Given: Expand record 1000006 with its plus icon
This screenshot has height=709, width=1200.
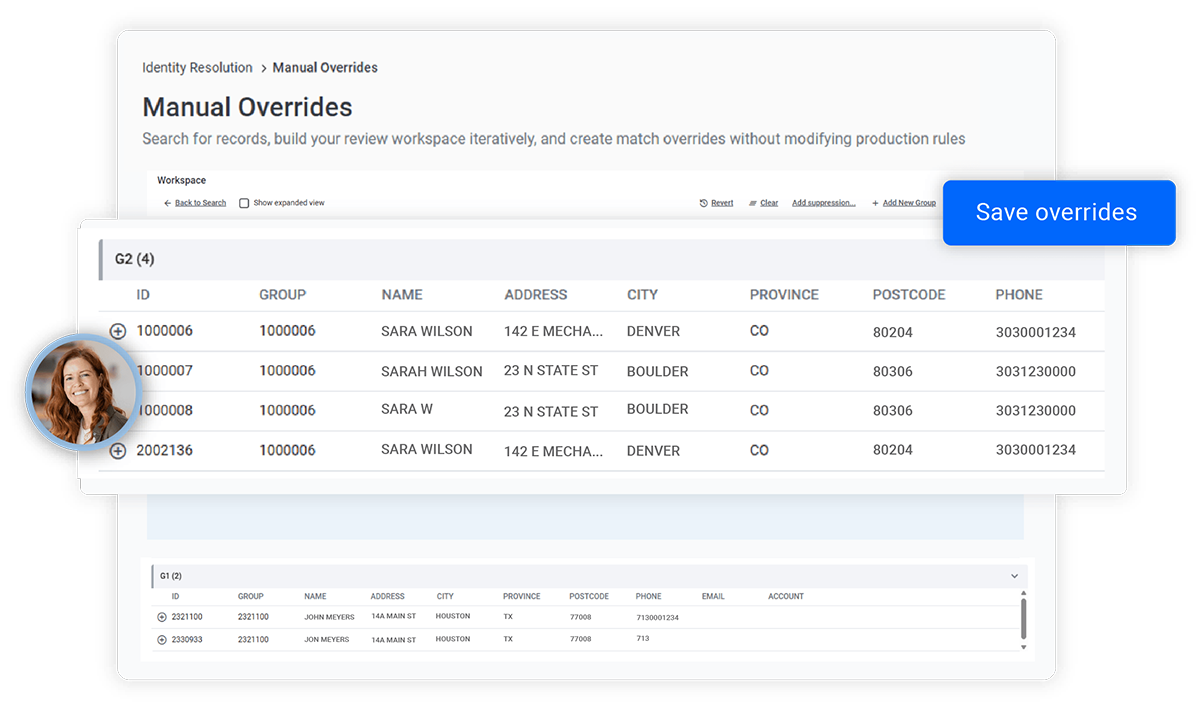Looking at the screenshot, I should 118,331.
